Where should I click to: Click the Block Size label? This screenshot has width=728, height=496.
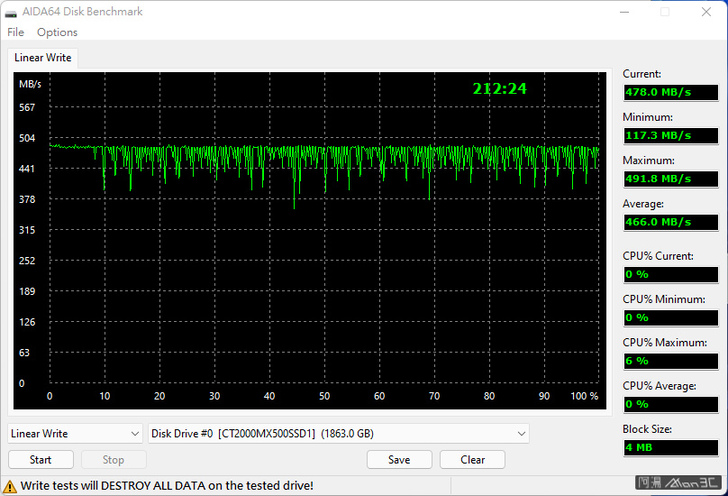647,429
